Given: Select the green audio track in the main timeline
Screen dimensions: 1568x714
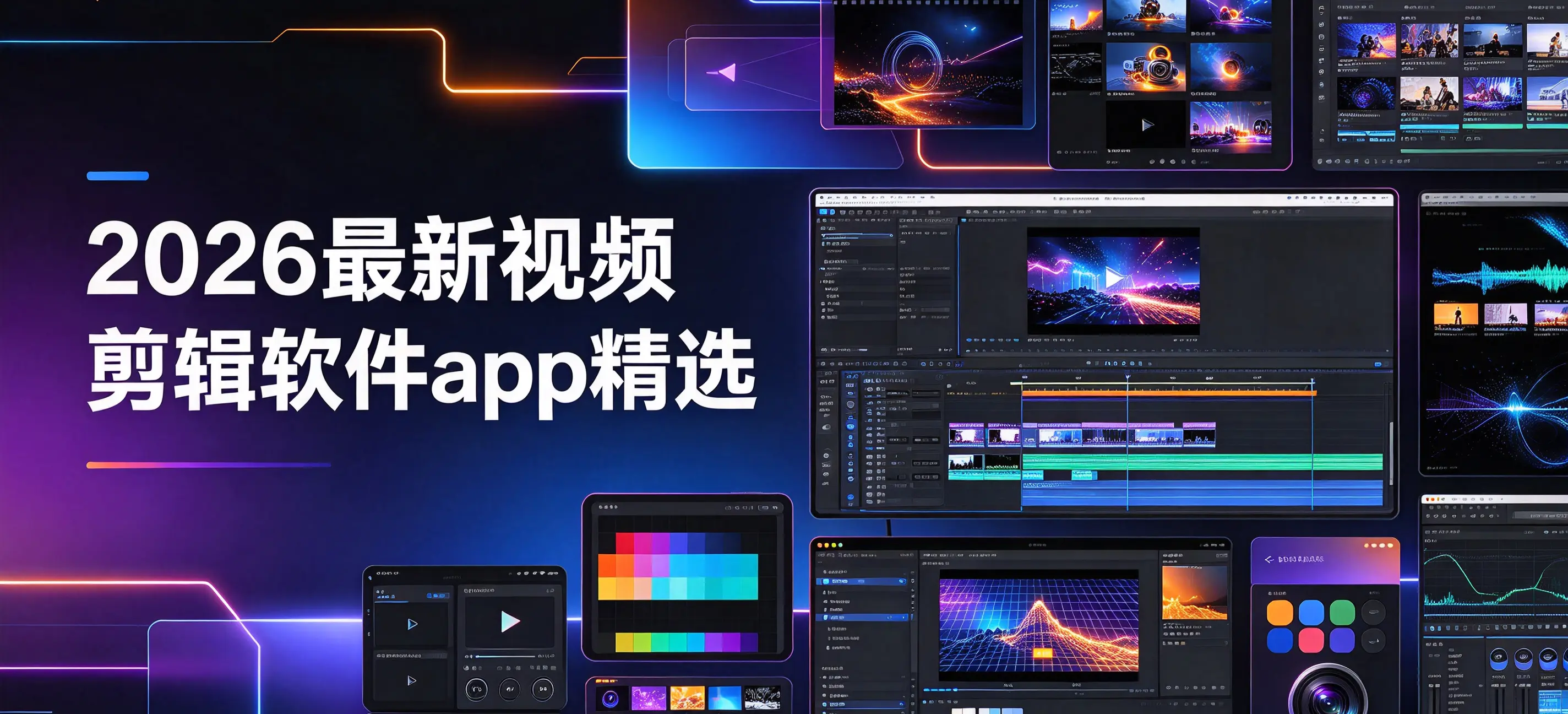Looking at the screenshot, I should pyautogui.click(x=1202, y=462).
